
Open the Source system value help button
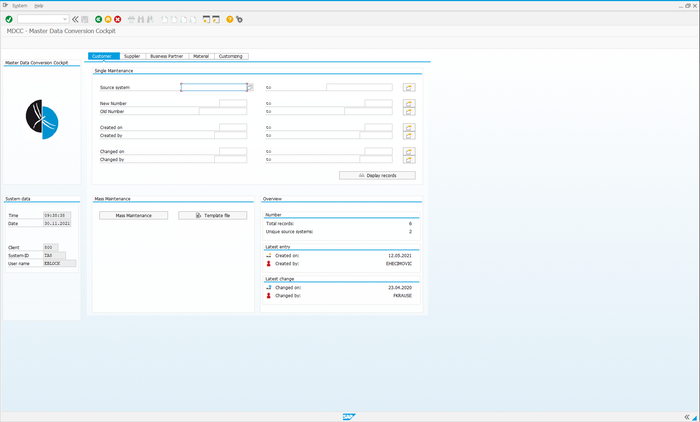pos(250,88)
